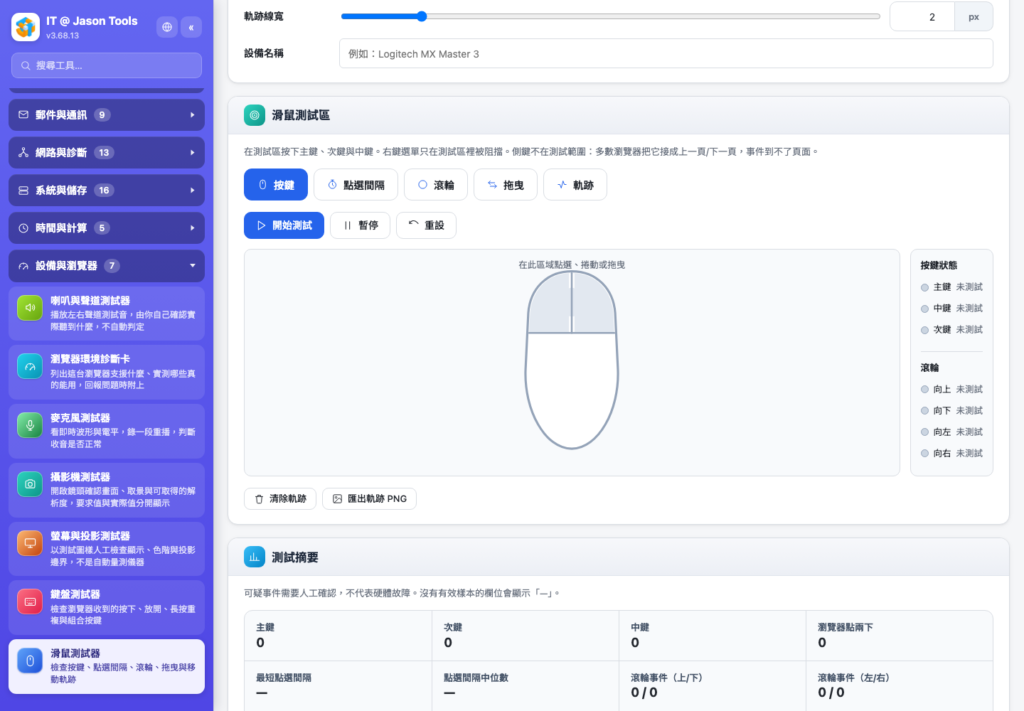Click the teal gauge icon of 瀏覽器環境診斷卡
1024x711 pixels.
[30, 366]
